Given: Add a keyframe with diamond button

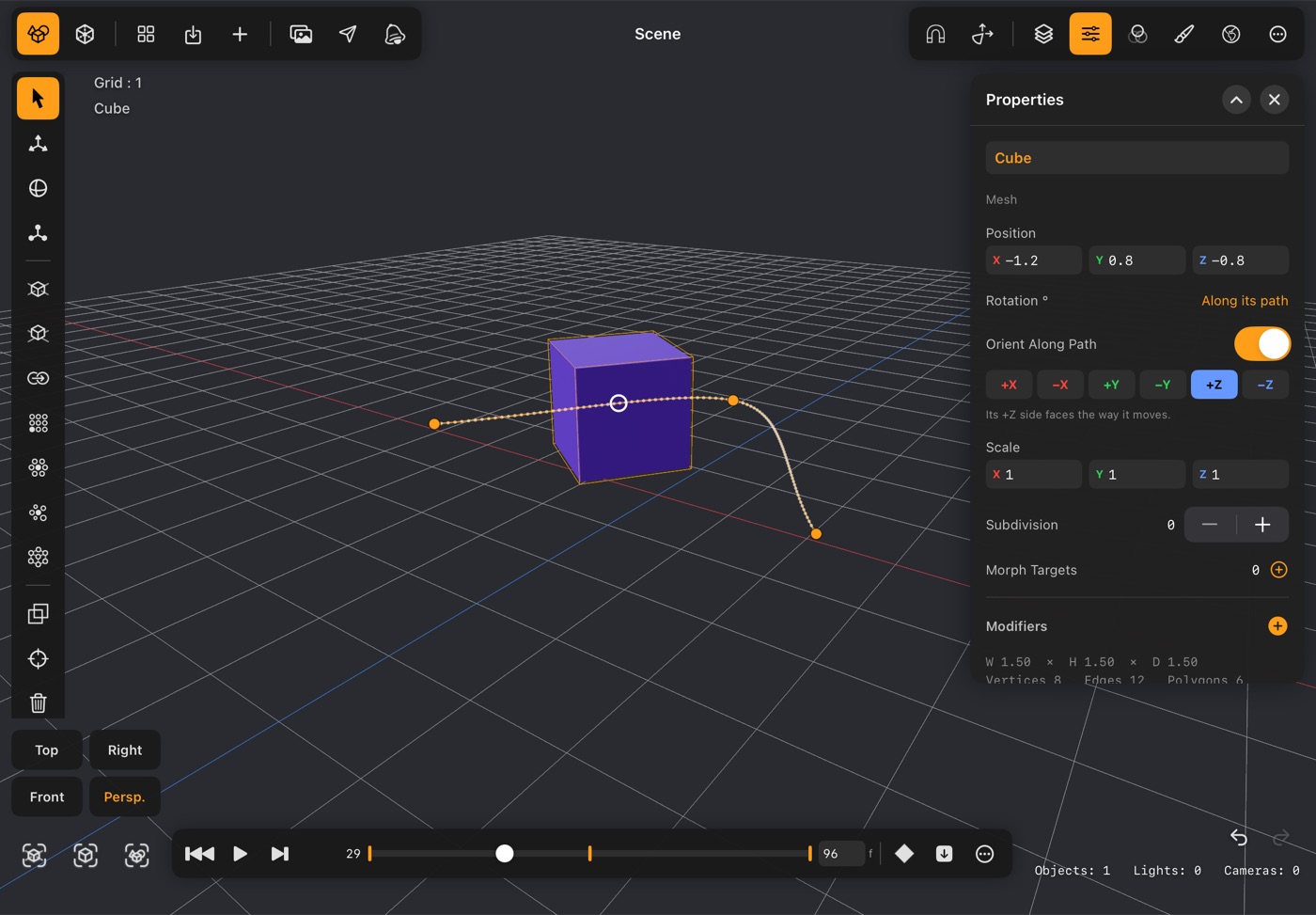Looking at the screenshot, I should tap(904, 854).
